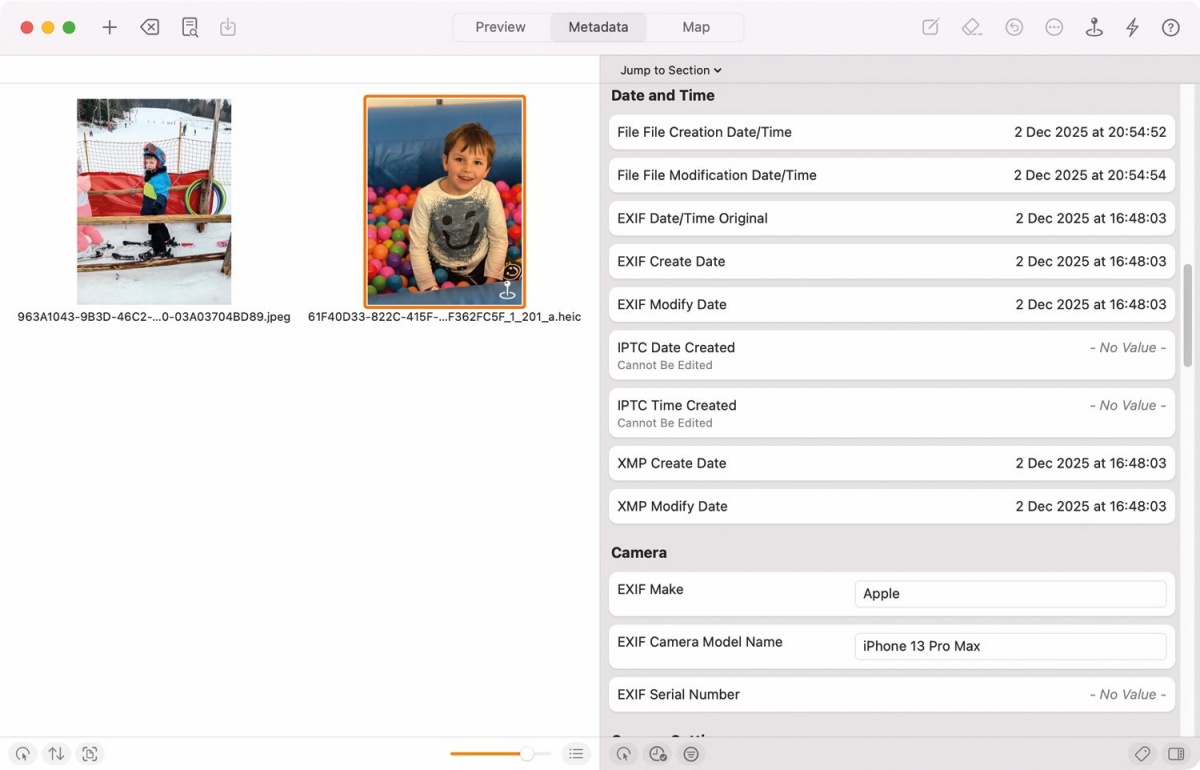
Task: Click the XMP Create Date row
Action: coord(892,463)
